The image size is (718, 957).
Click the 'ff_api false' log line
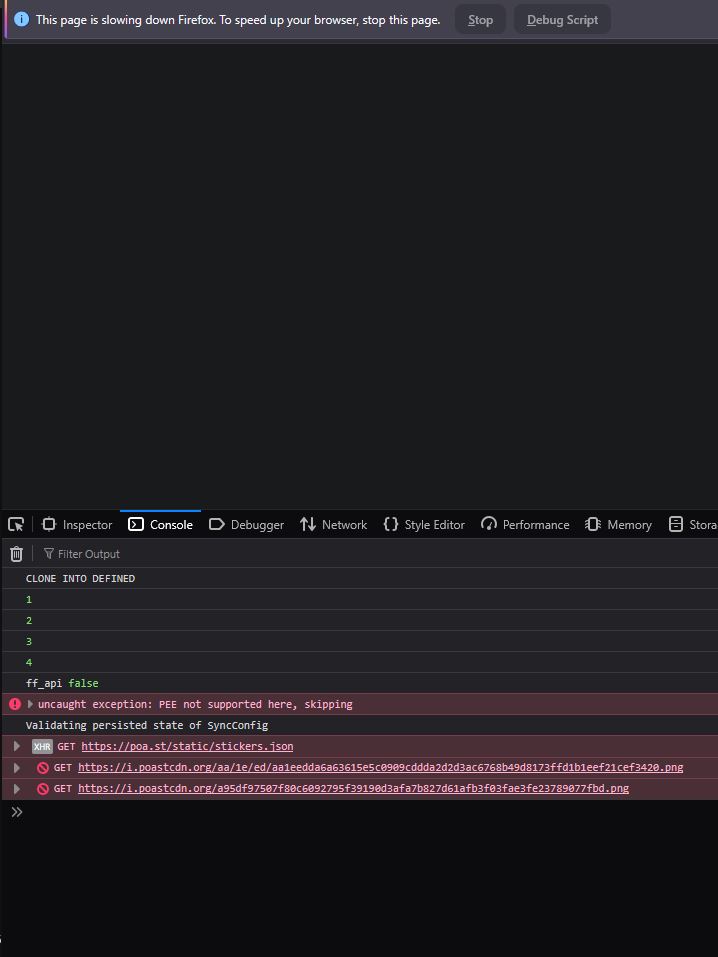click(62, 684)
